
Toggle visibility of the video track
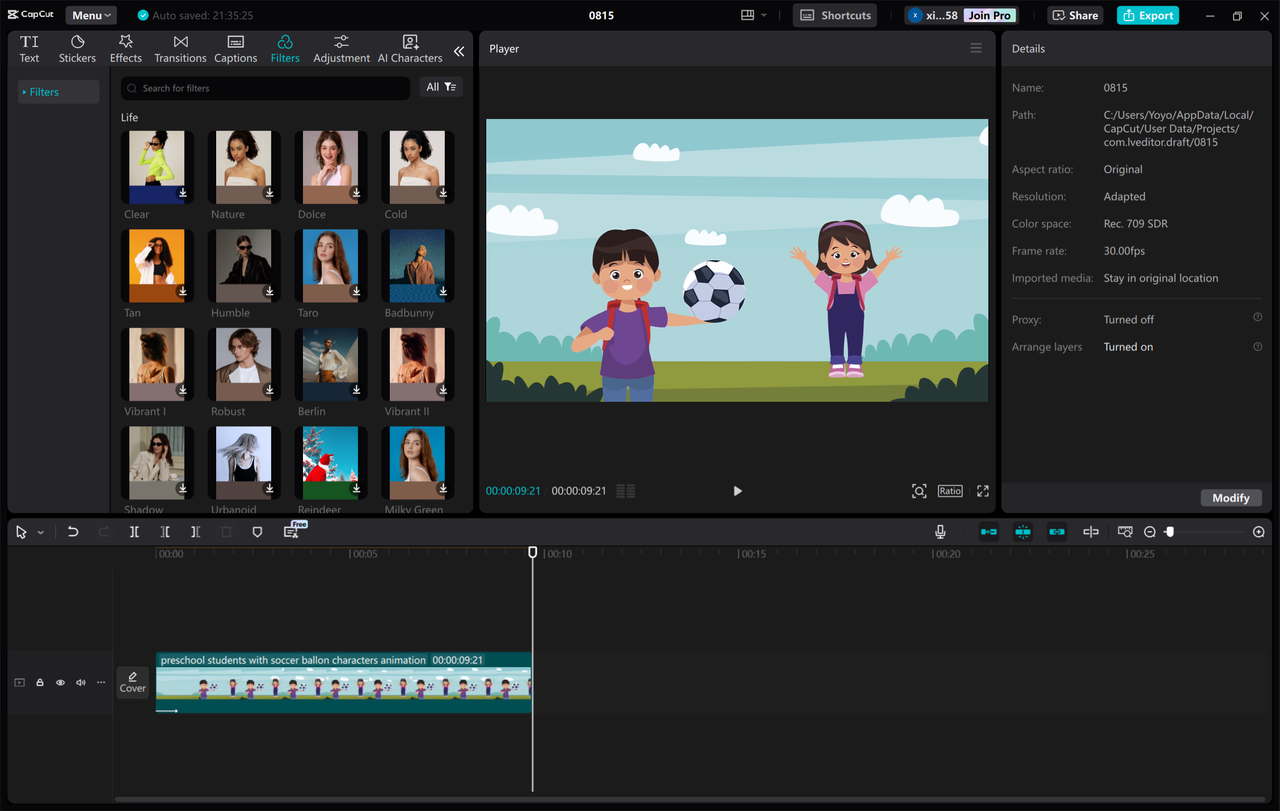(60, 682)
